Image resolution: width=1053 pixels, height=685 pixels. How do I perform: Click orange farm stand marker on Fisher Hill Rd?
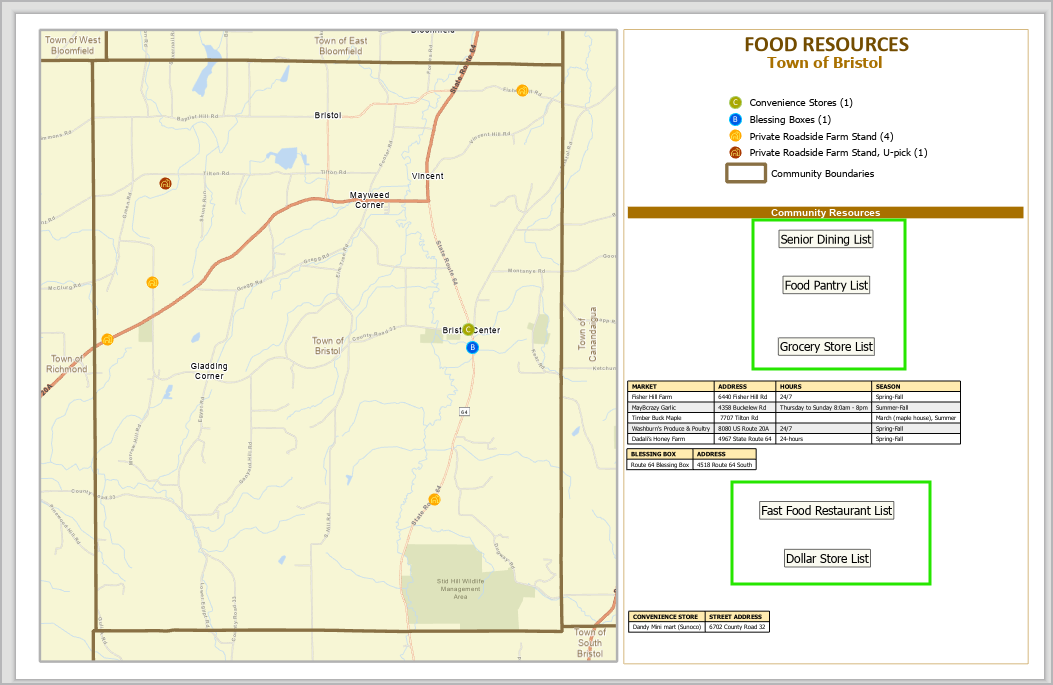coord(522,91)
